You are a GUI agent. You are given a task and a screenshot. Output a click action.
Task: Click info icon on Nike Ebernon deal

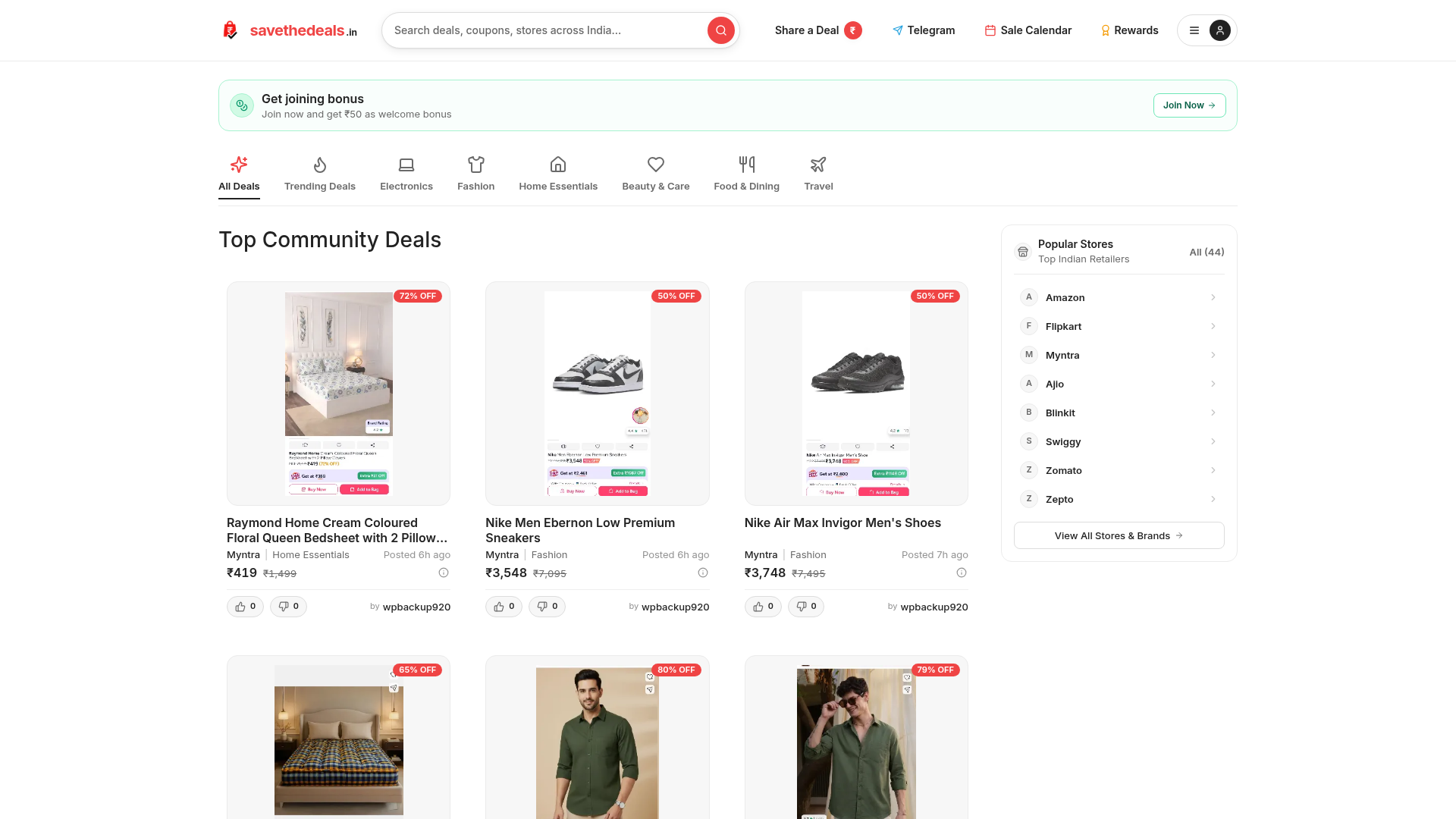click(703, 573)
